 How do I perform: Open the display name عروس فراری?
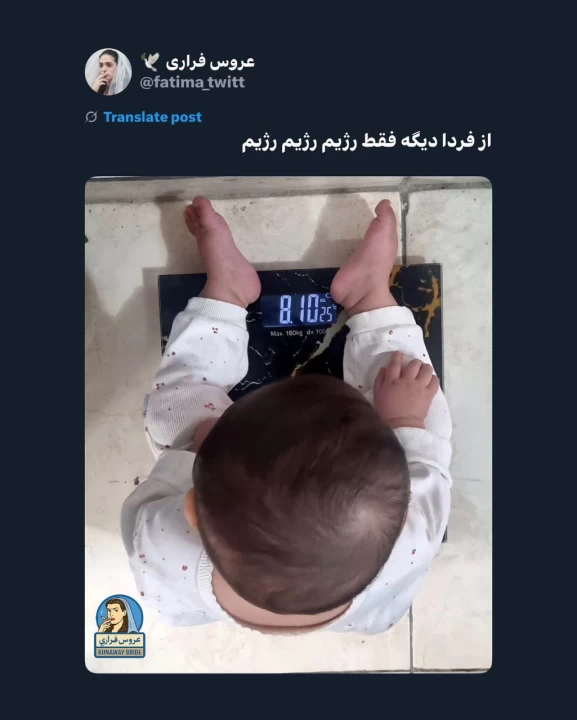[x=210, y=62]
